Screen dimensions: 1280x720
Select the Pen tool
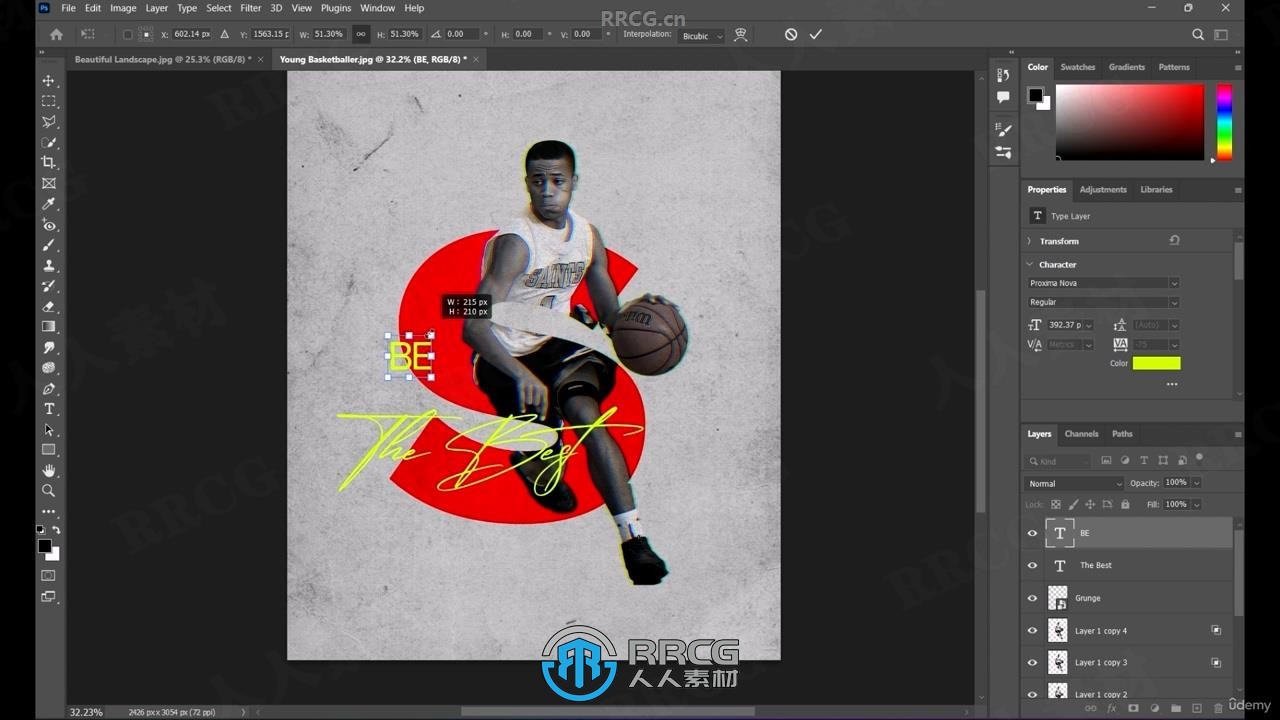pos(48,389)
